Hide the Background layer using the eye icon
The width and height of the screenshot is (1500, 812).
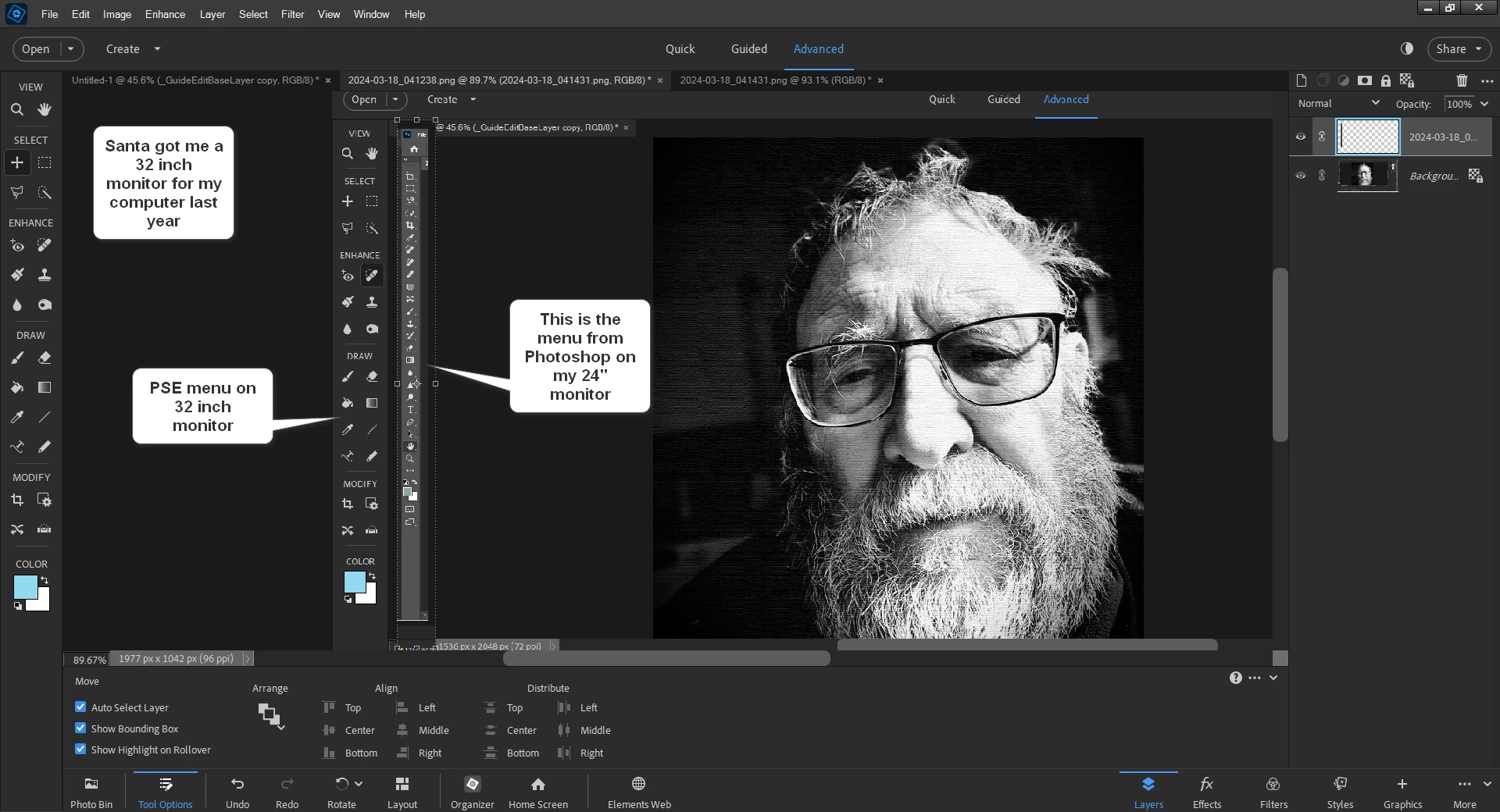pos(1301,176)
